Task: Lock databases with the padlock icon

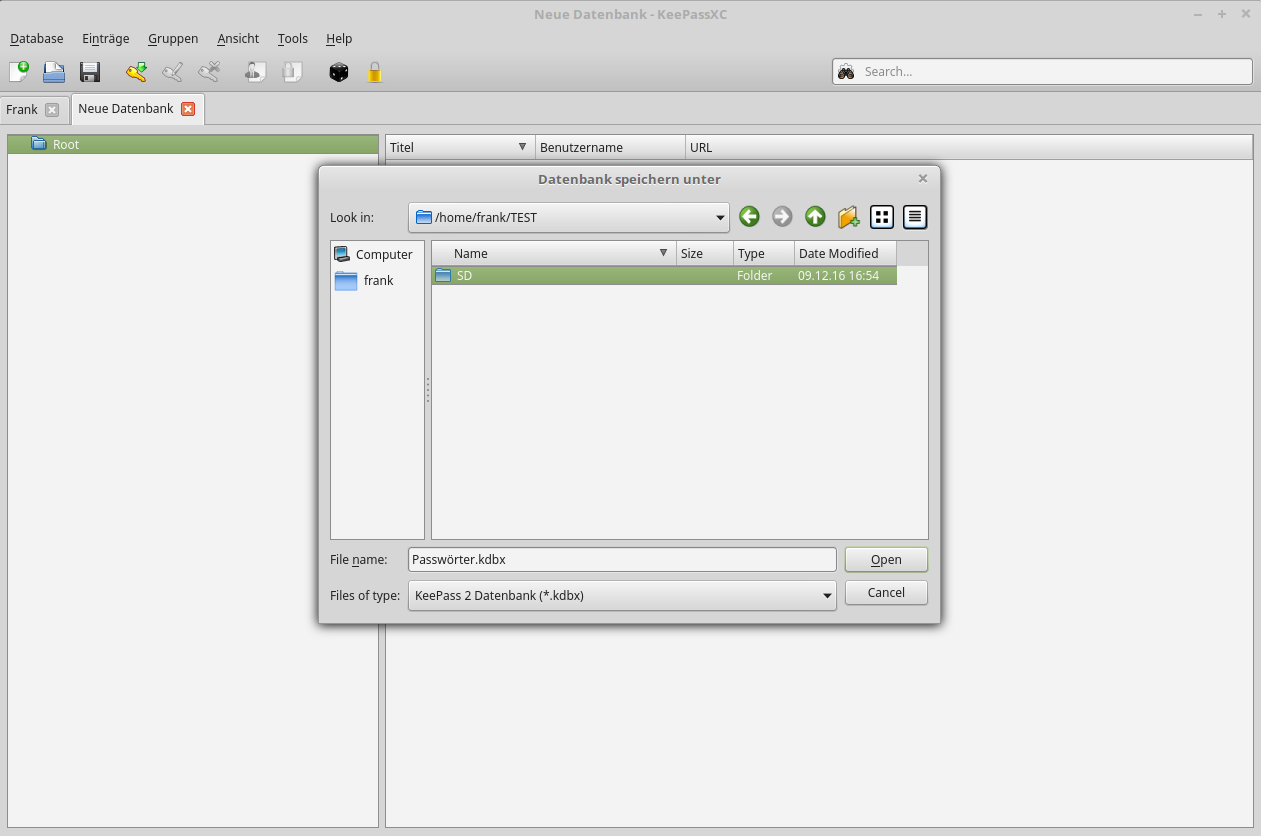Action: pyautogui.click(x=375, y=72)
